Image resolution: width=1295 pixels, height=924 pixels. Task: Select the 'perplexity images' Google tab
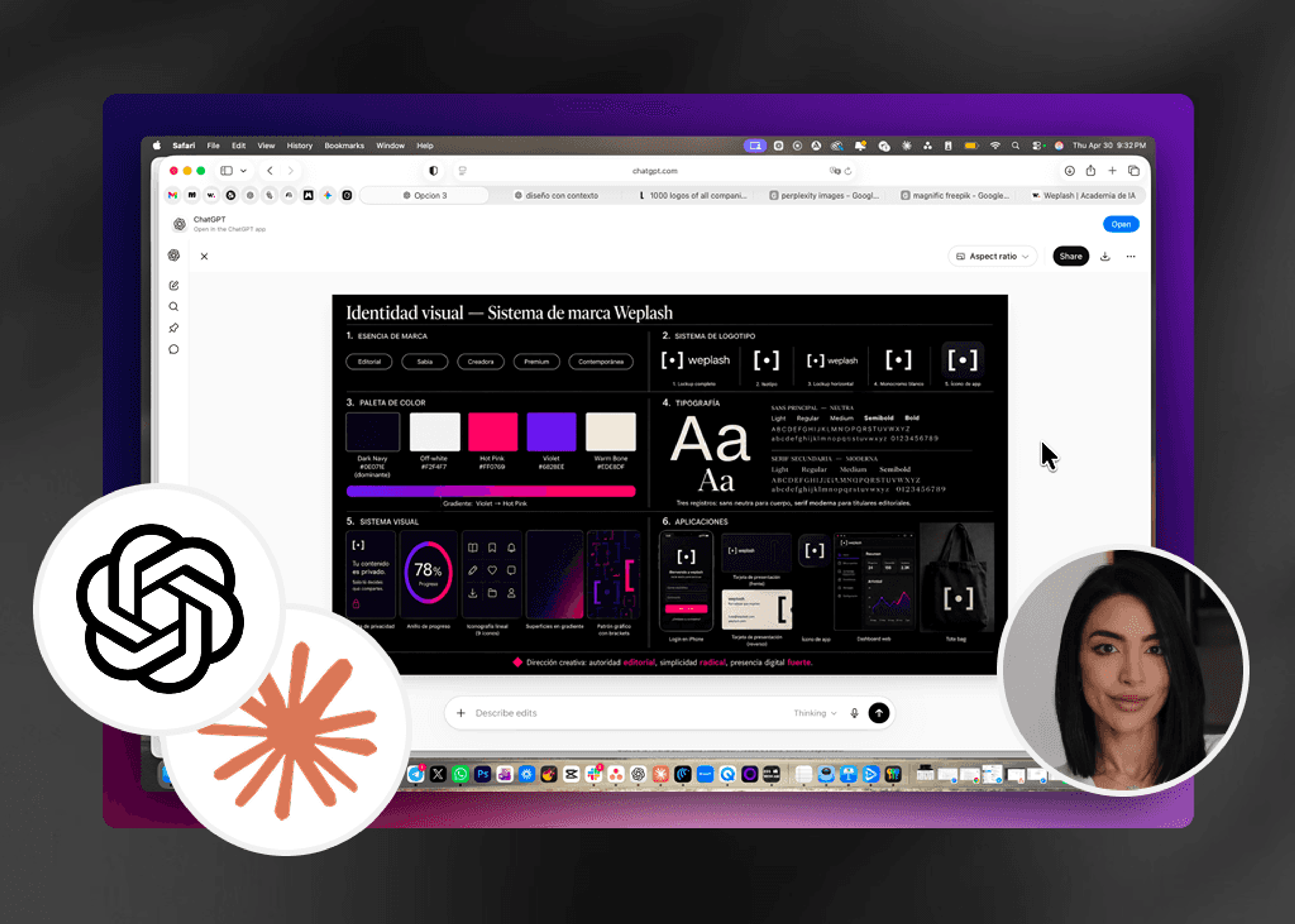[x=824, y=195]
